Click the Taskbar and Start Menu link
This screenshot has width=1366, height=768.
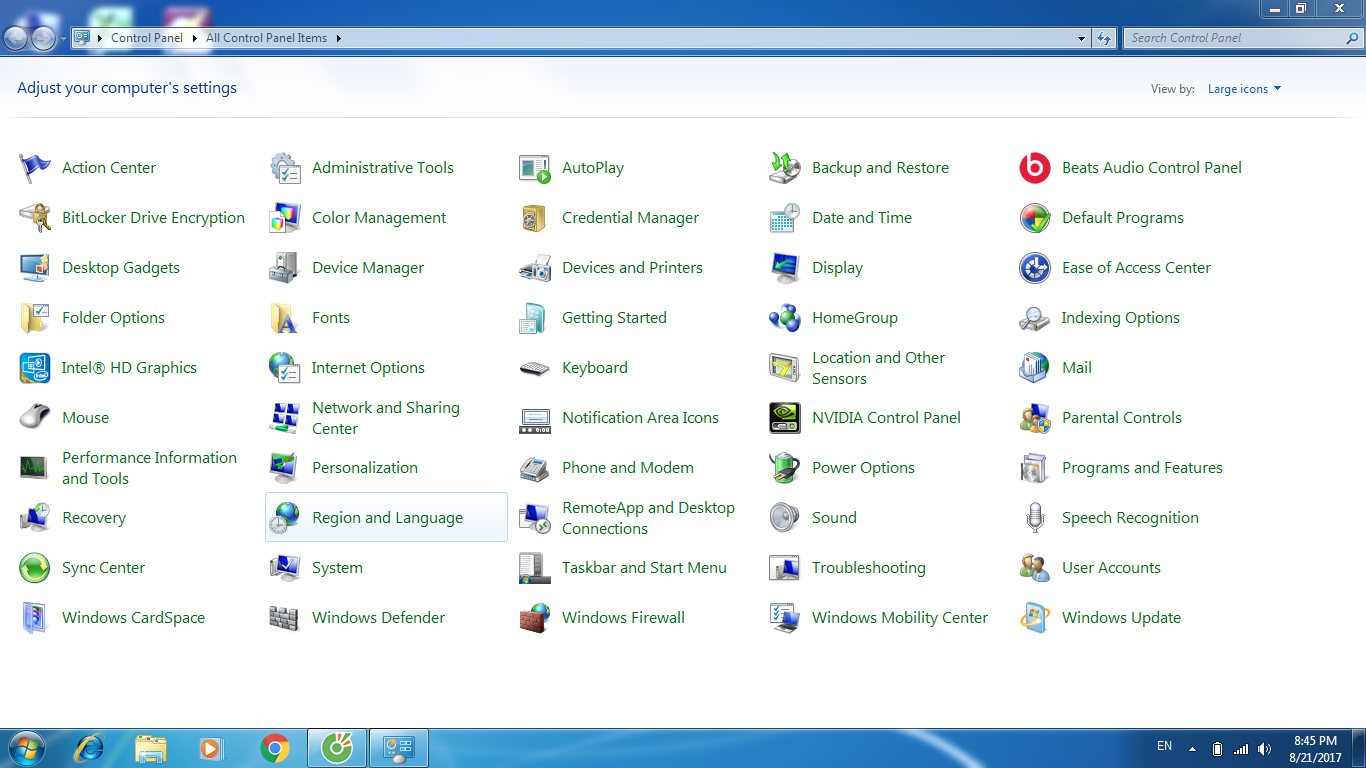(x=644, y=568)
